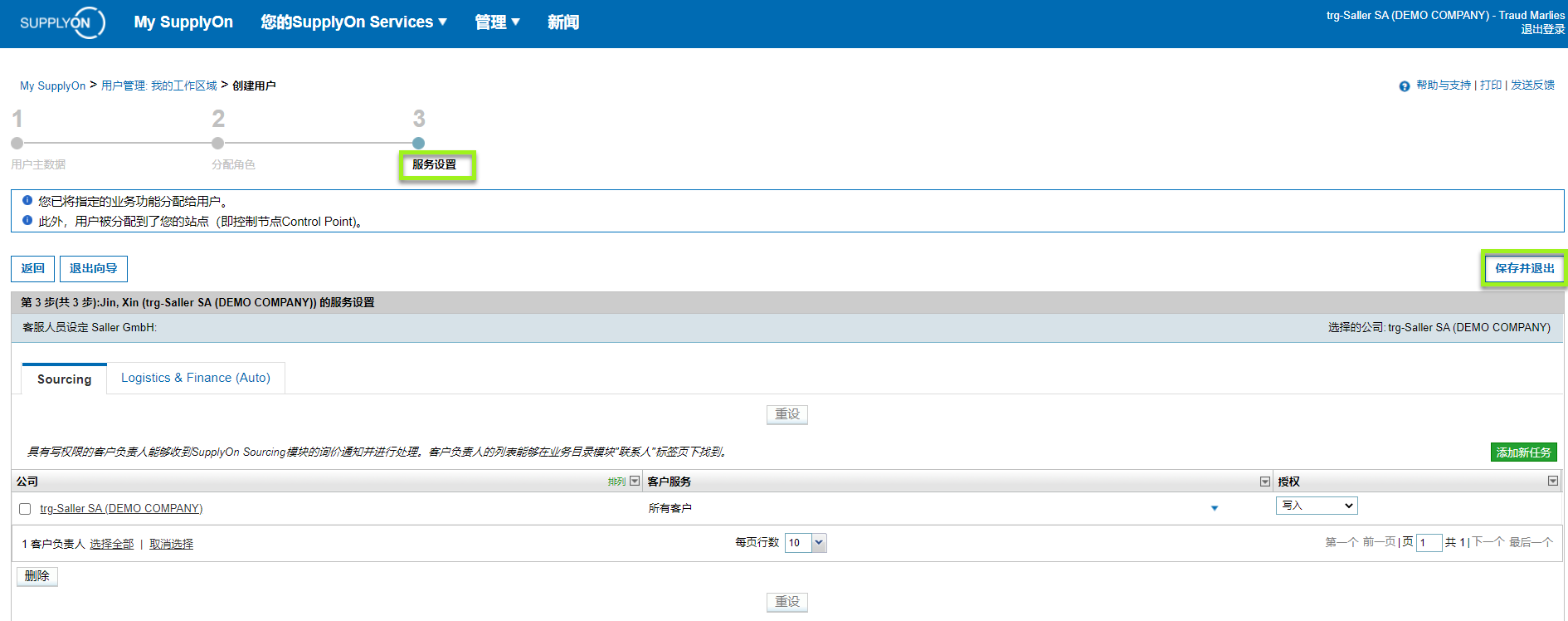Click the 创建用户 breadcrumb text

pos(255,86)
